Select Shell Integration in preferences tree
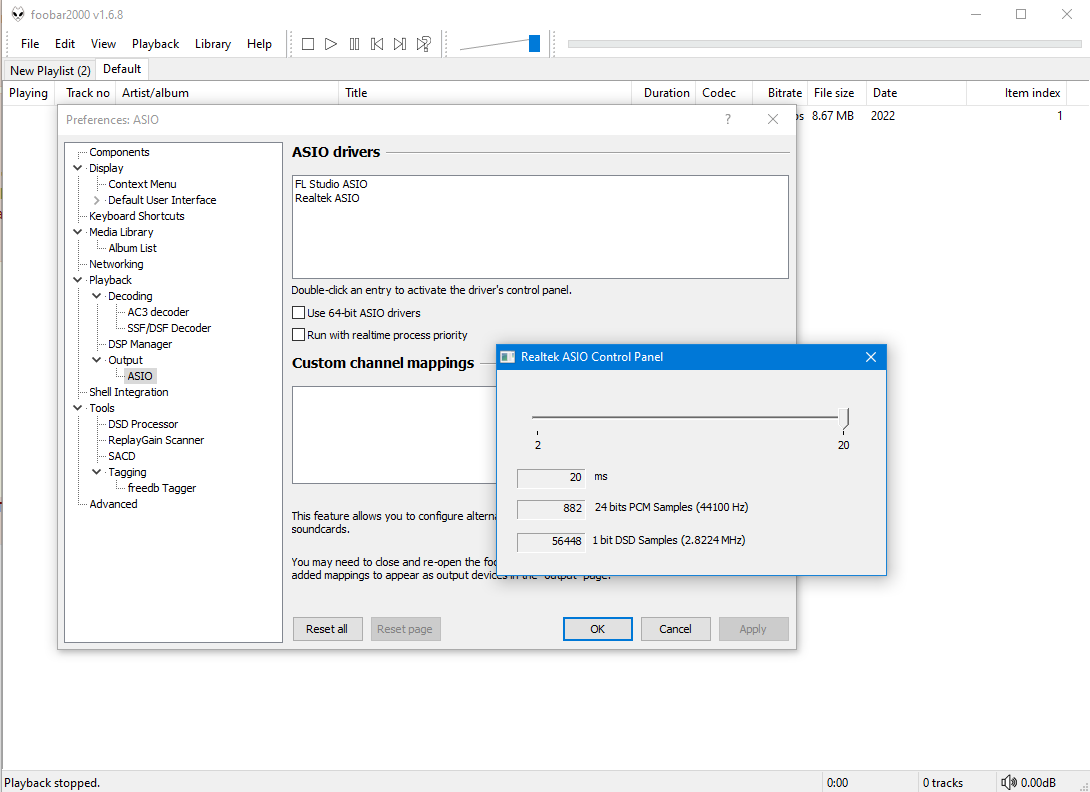This screenshot has width=1090, height=792. click(129, 392)
